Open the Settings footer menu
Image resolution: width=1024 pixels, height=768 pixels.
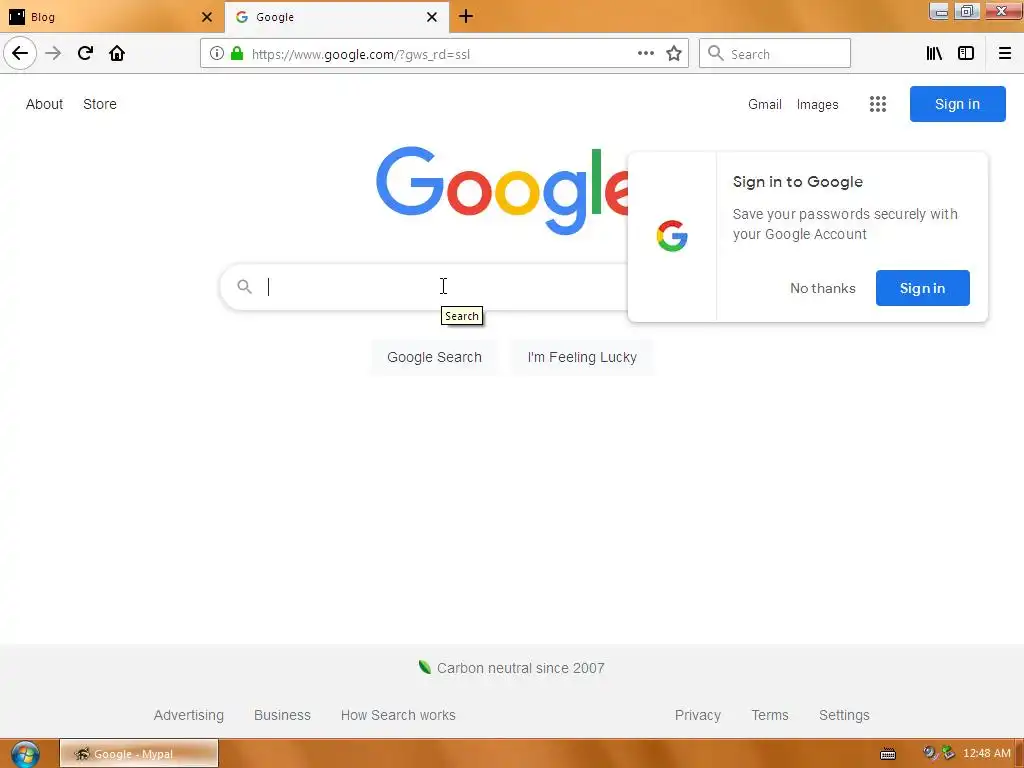coord(844,715)
